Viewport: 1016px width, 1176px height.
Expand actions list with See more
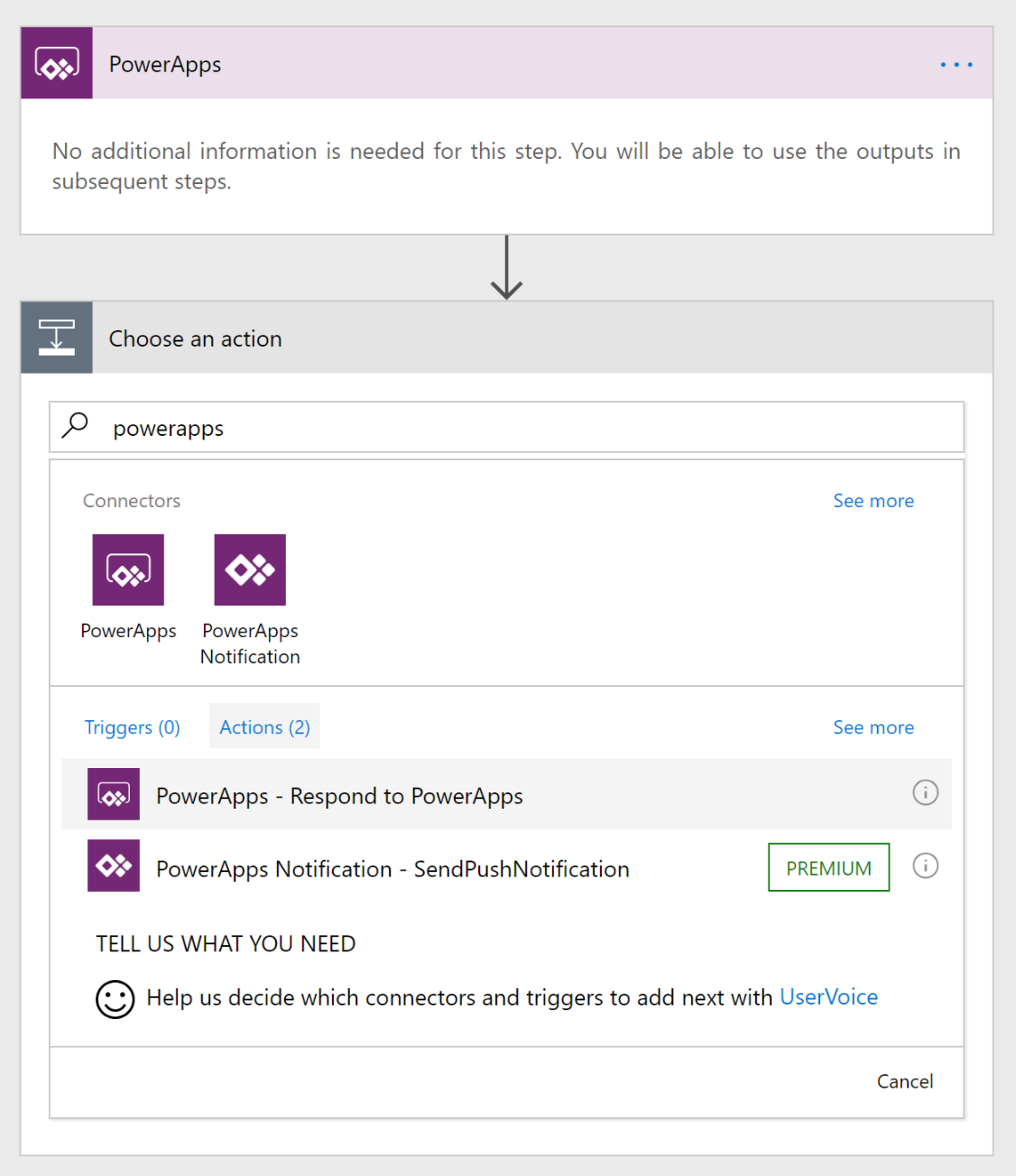(x=873, y=727)
